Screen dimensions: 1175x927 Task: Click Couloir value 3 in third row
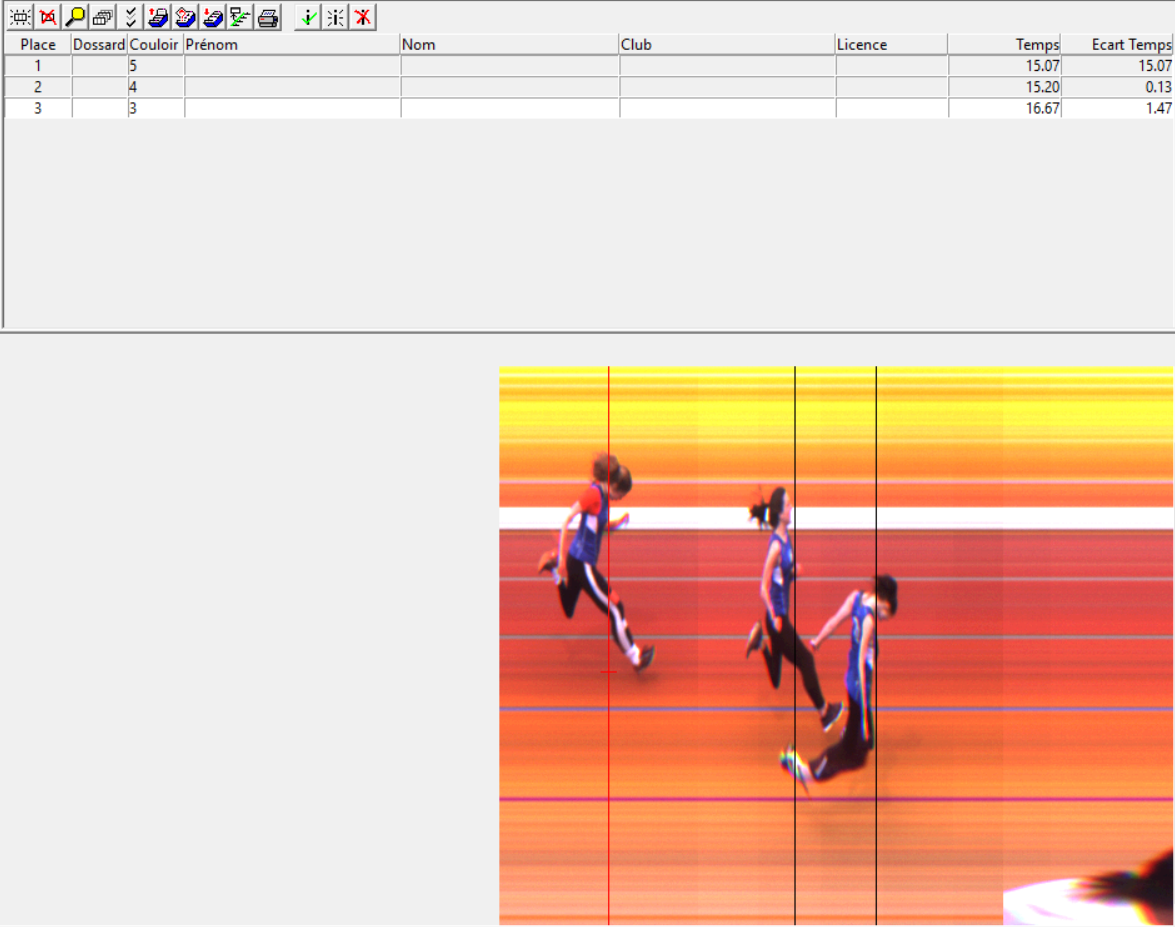pyautogui.click(x=155, y=108)
